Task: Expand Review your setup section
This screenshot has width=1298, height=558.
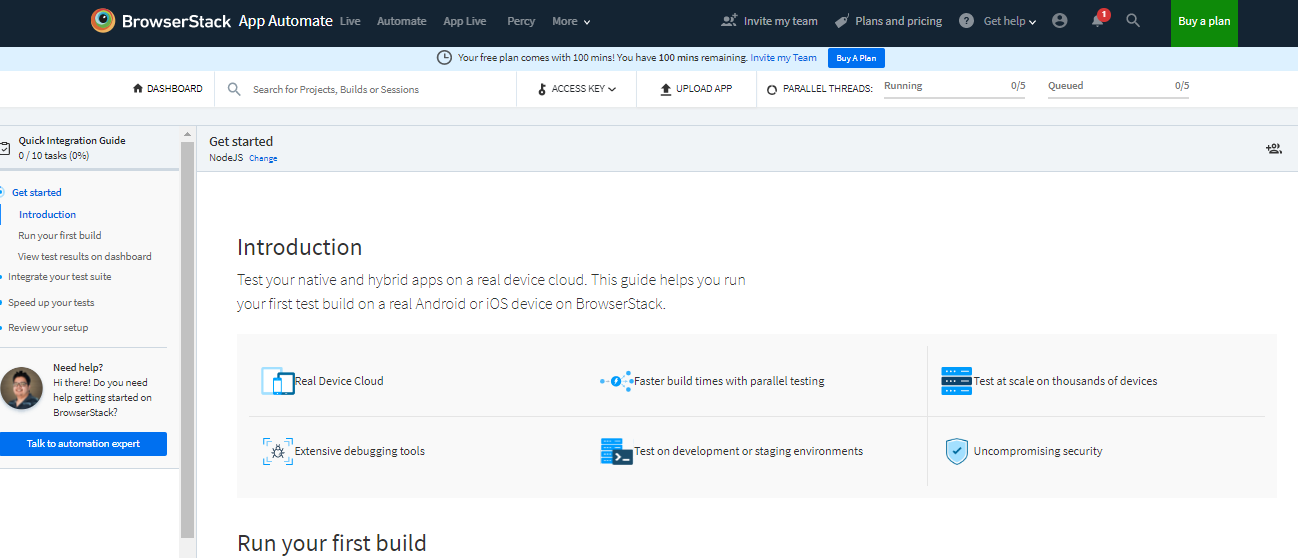Action: pos(48,328)
